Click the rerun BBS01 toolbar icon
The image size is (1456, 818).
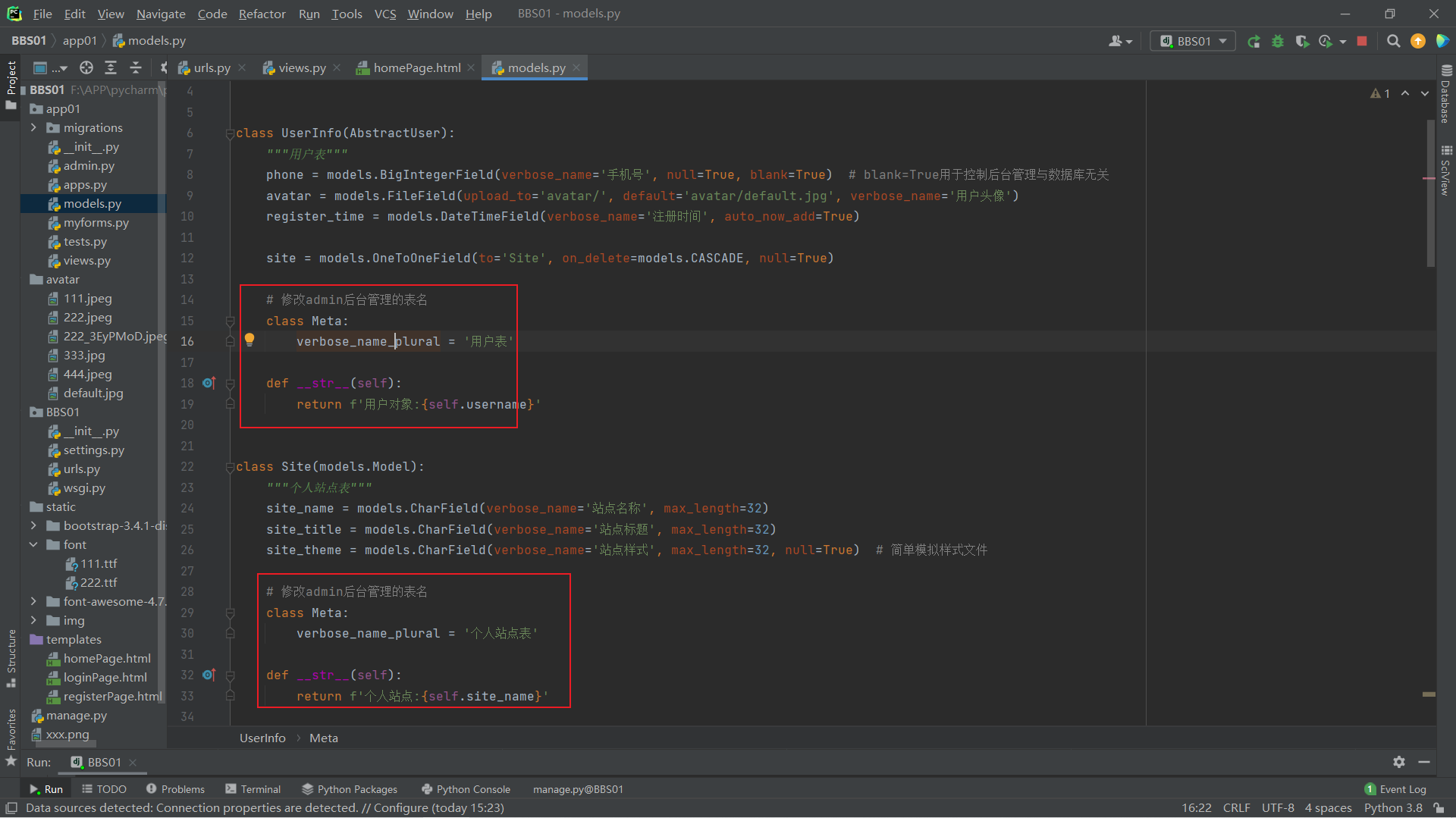1254,42
